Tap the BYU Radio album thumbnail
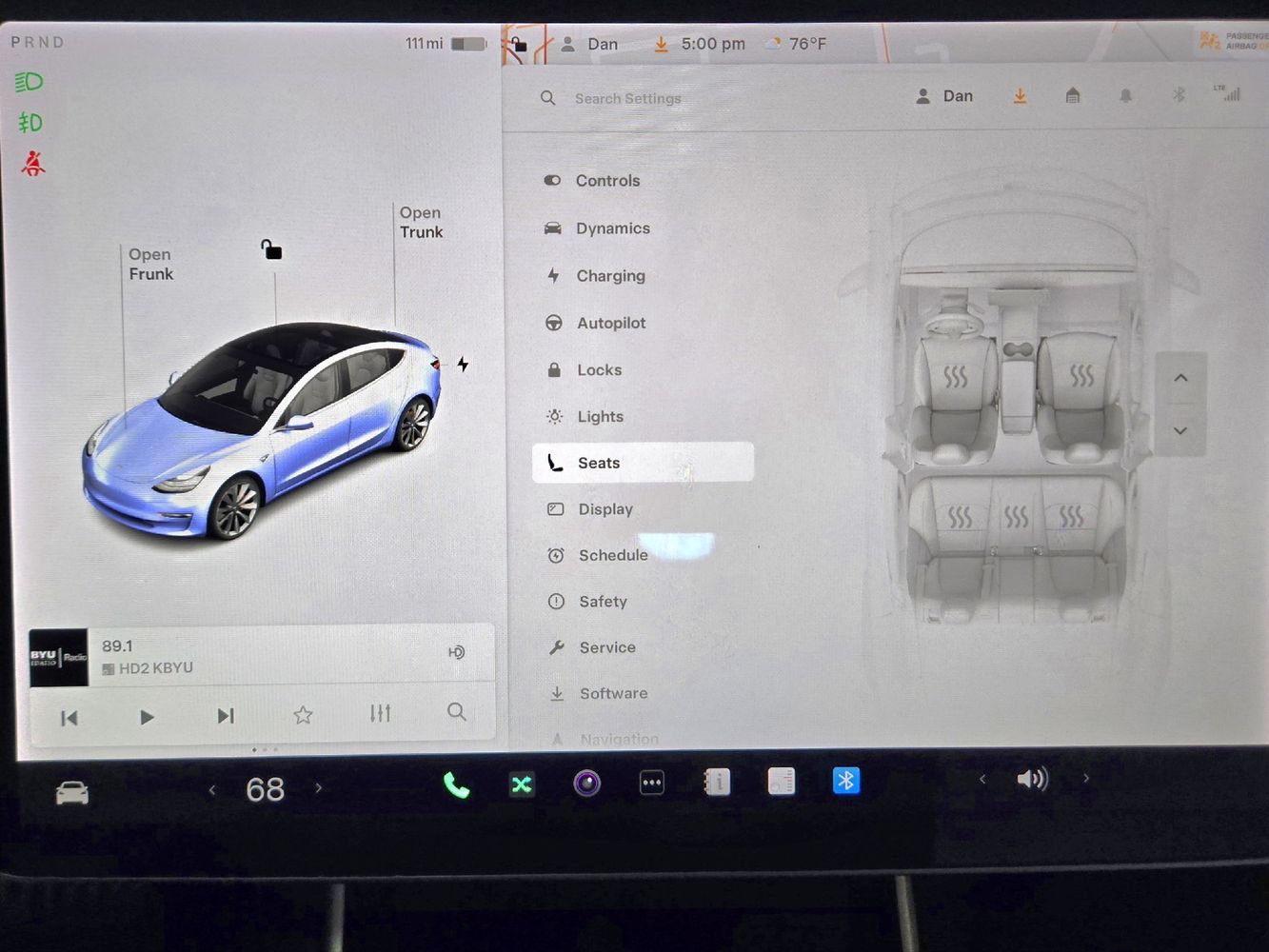 point(58,657)
